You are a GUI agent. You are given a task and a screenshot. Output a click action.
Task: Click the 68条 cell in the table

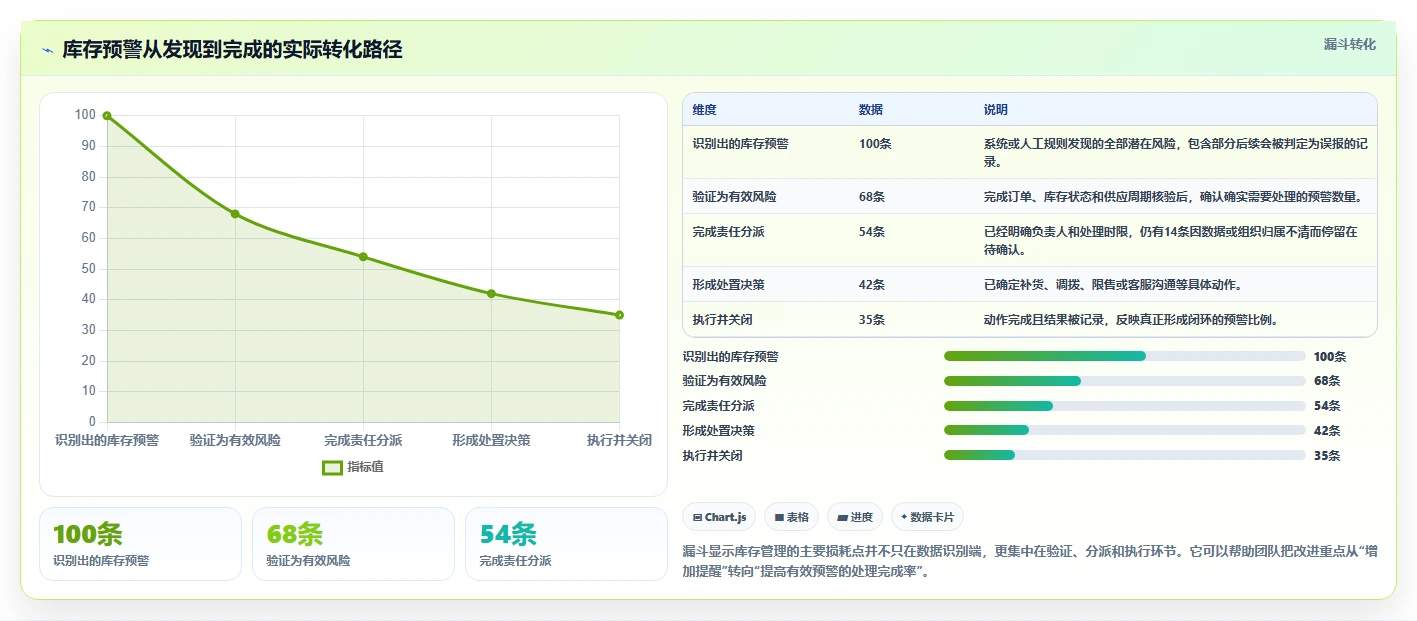click(x=872, y=197)
